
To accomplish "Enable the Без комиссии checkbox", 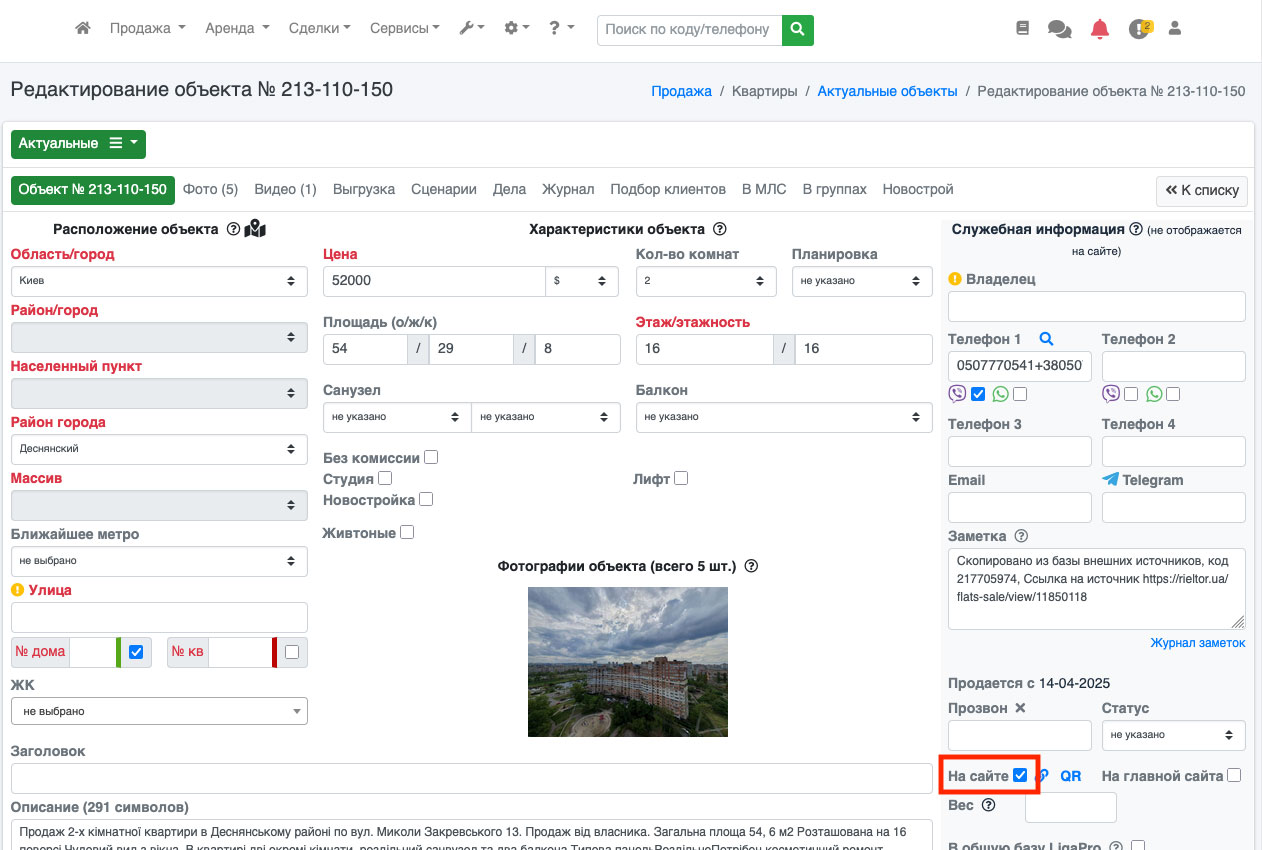I will coord(431,457).
